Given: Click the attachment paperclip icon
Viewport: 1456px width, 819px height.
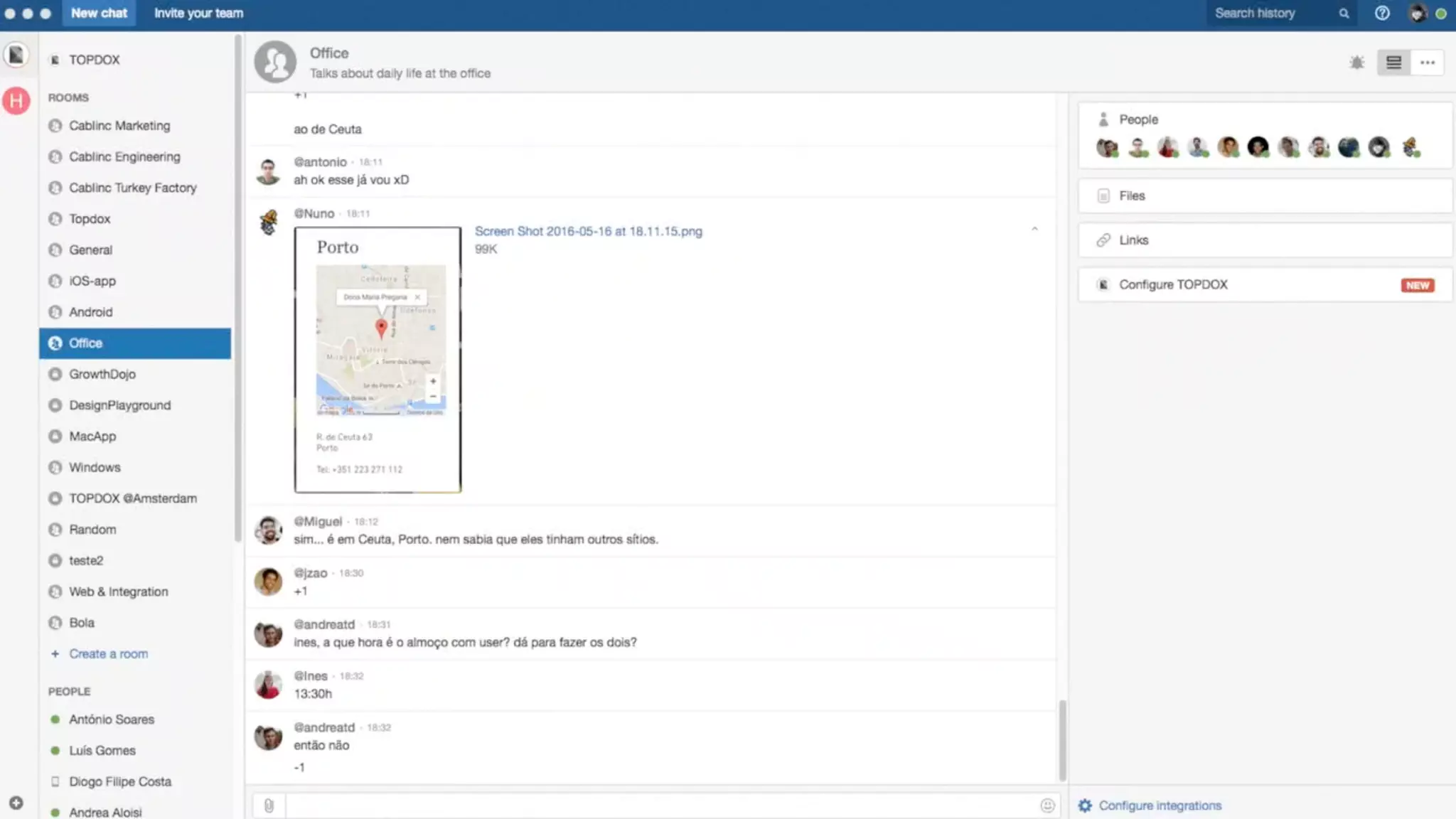Looking at the screenshot, I should (x=269, y=805).
